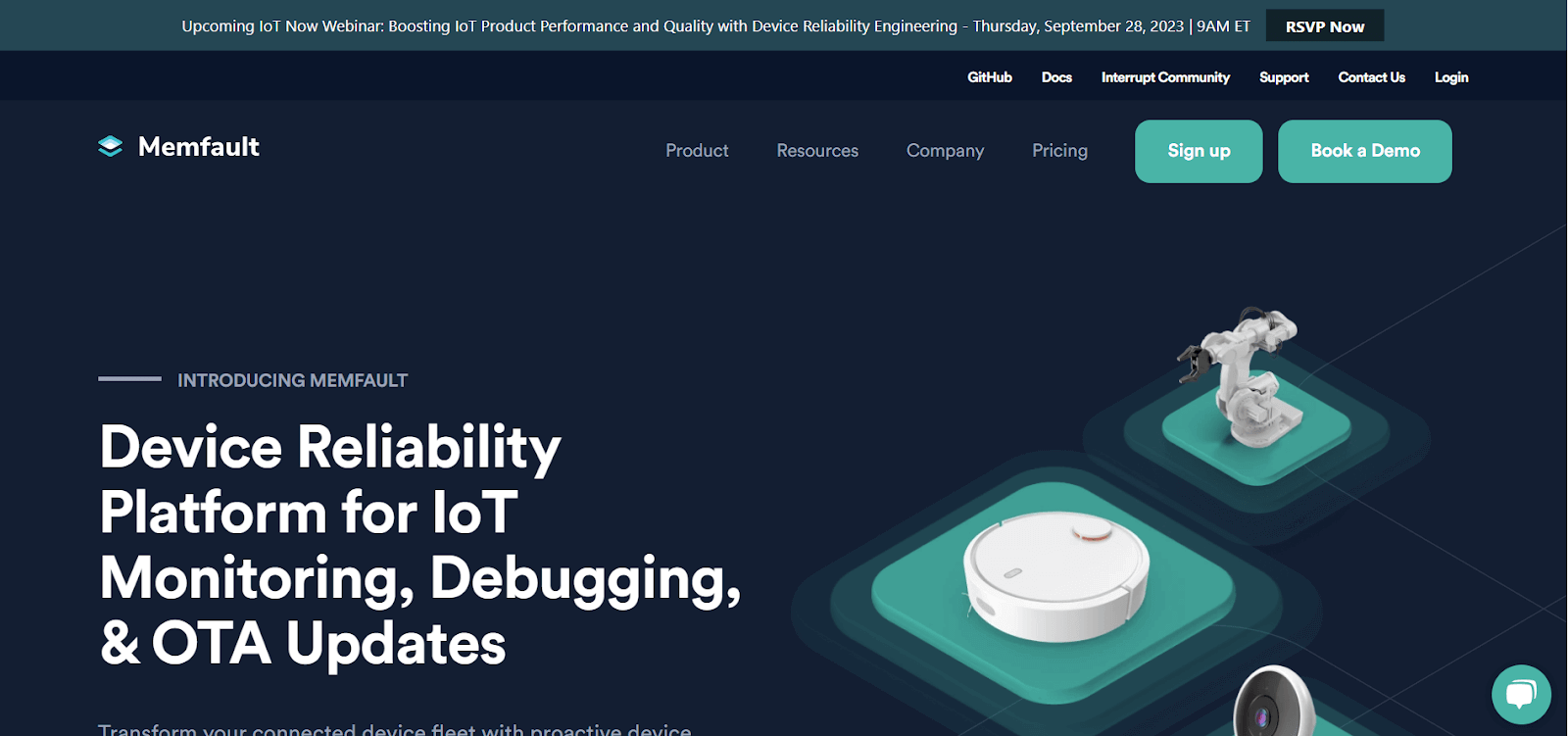Click the Sign up button
The image size is (1568, 736).
[x=1199, y=151]
